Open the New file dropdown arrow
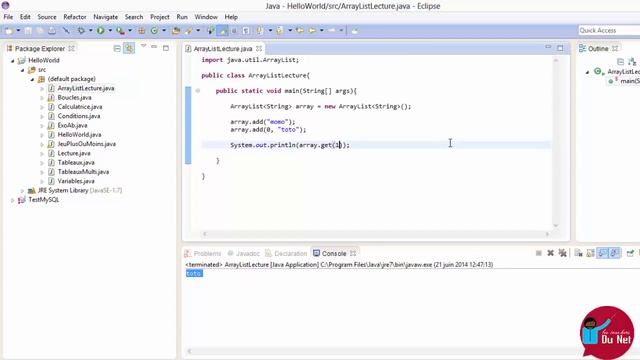The width and height of the screenshot is (640, 360). coord(18,30)
